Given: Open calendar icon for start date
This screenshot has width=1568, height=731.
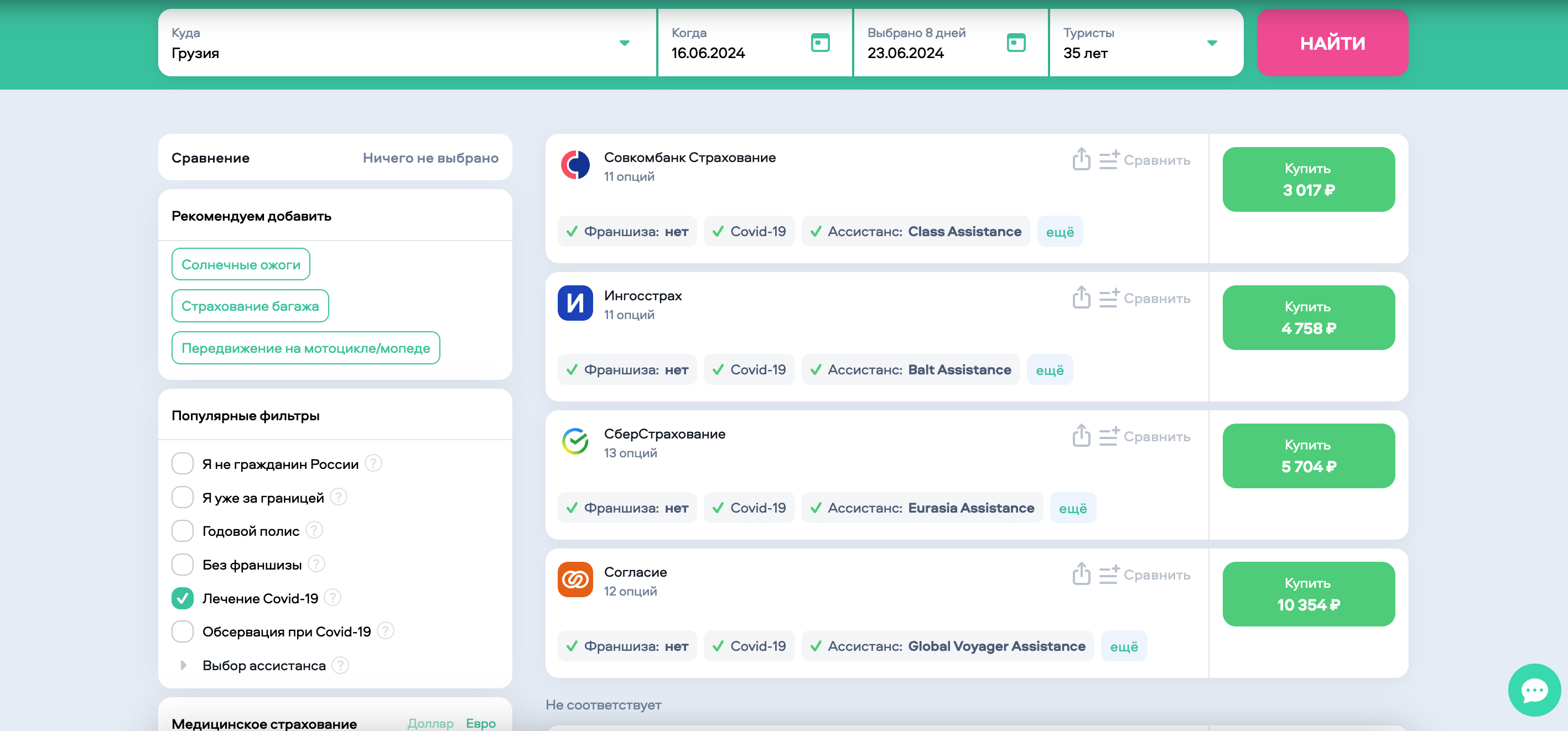Looking at the screenshot, I should (x=820, y=43).
